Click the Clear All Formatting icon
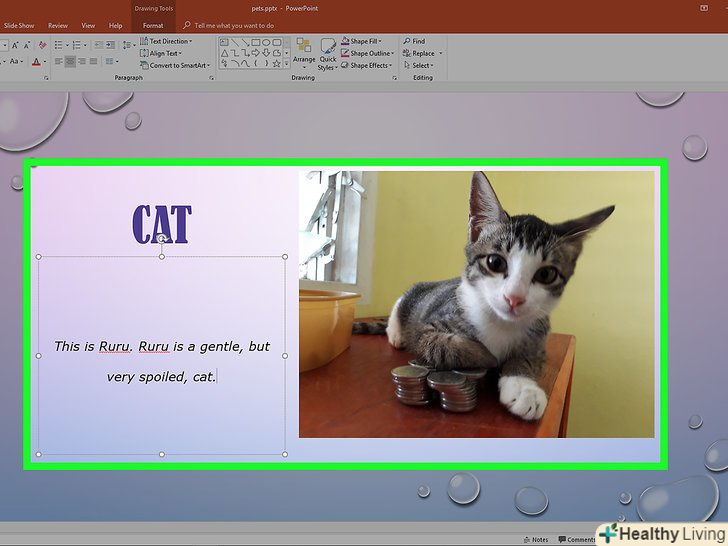728x546 pixels. click(41, 45)
